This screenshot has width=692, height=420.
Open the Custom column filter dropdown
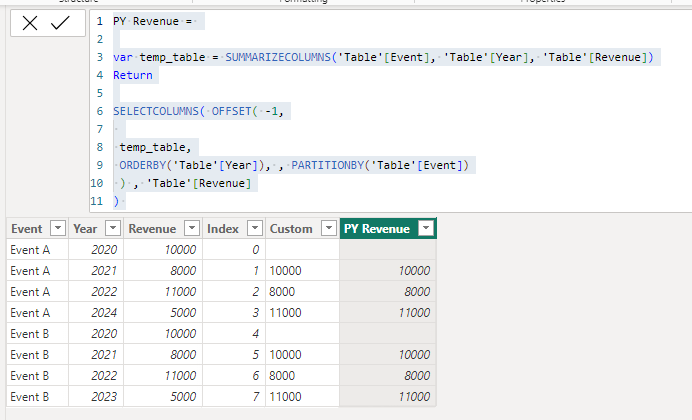pyautogui.click(x=328, y=228)
